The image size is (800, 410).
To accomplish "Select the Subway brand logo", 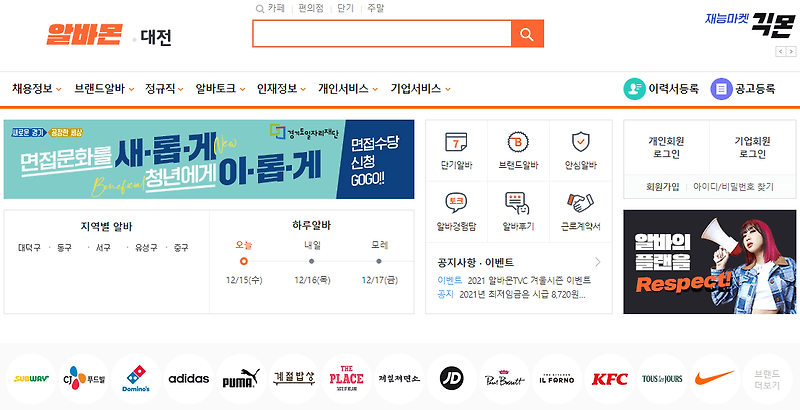I will pos(31,379).
